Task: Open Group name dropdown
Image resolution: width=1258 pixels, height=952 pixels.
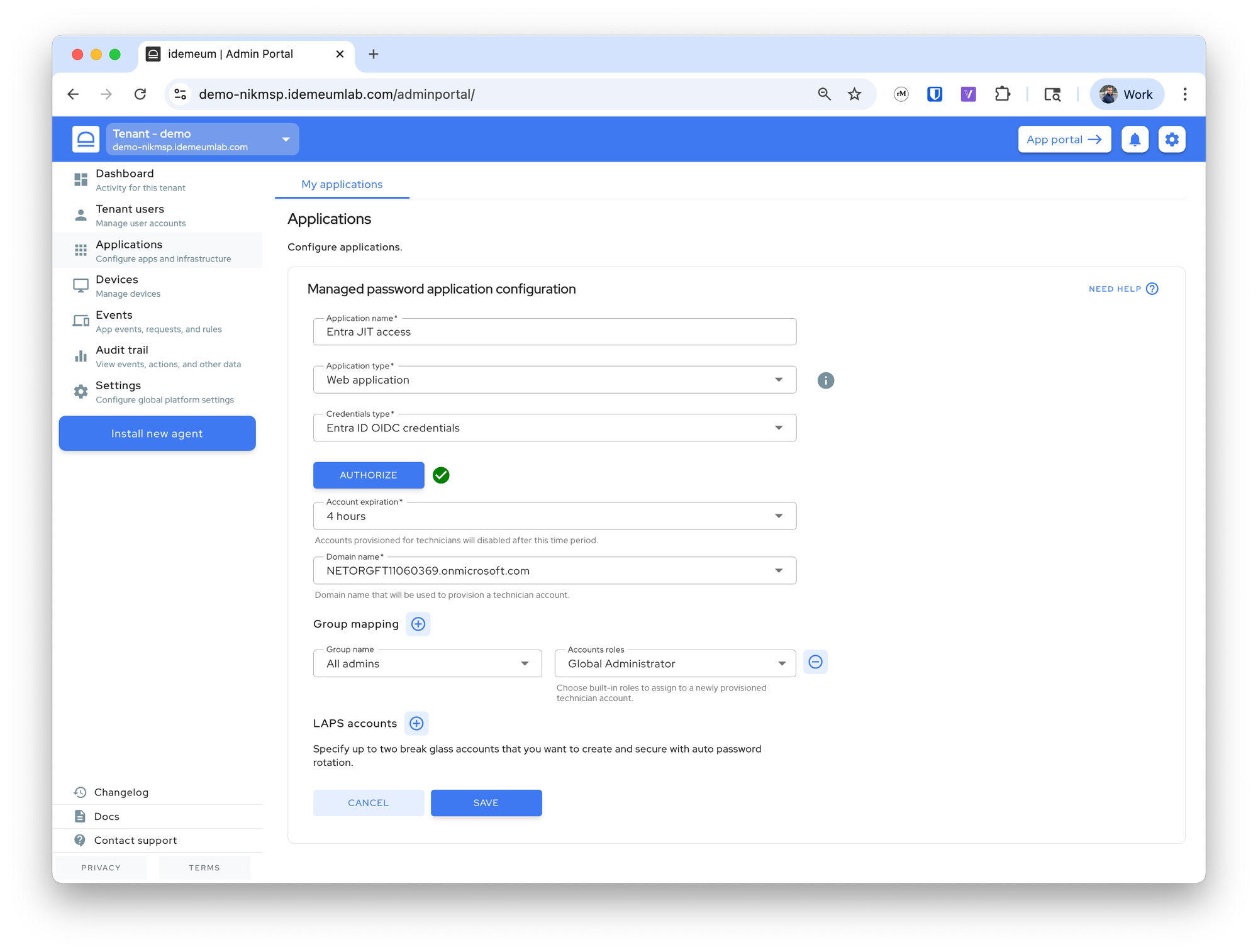Action: click(428, 663)
